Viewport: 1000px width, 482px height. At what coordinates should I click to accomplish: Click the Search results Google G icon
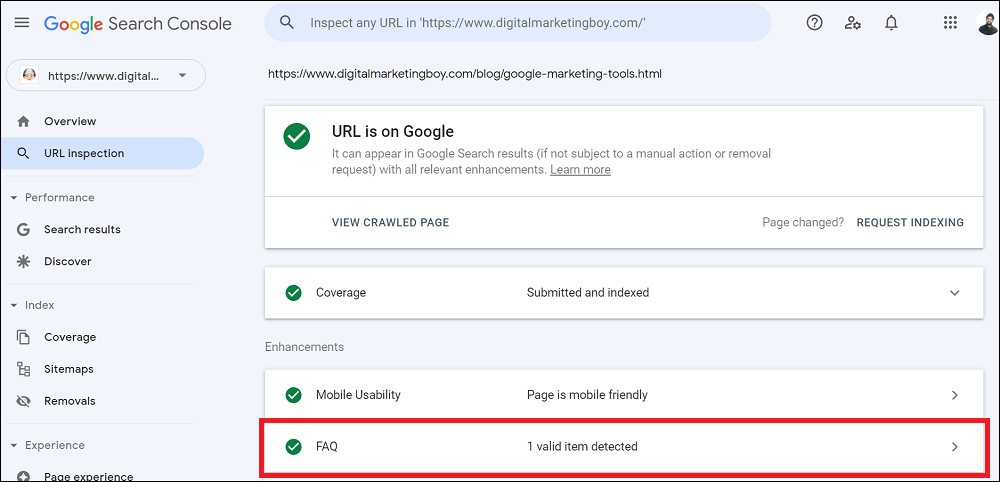(23, 230)
